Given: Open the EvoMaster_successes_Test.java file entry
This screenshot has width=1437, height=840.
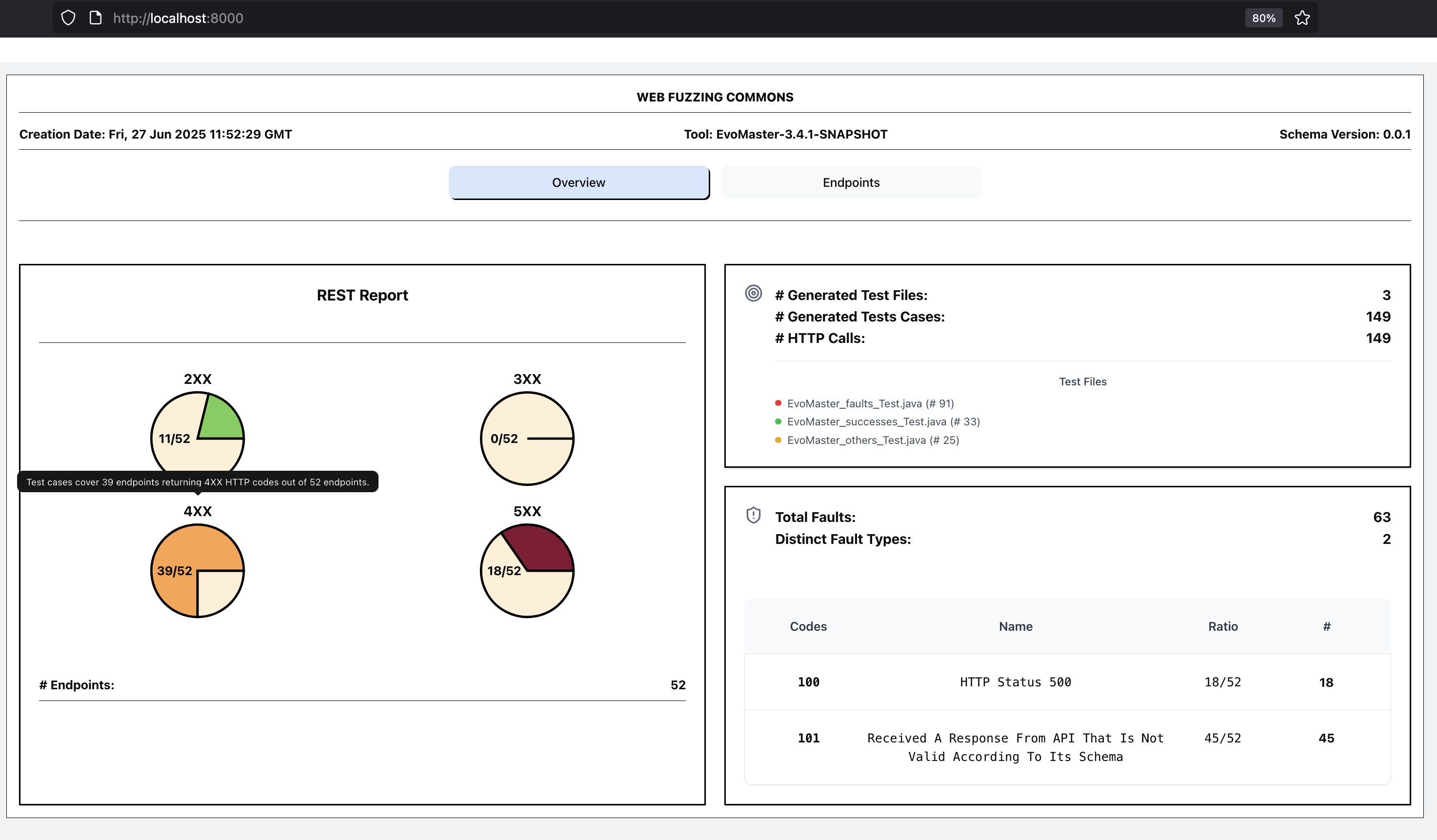Looking at the screenshot, I should 883,422.
